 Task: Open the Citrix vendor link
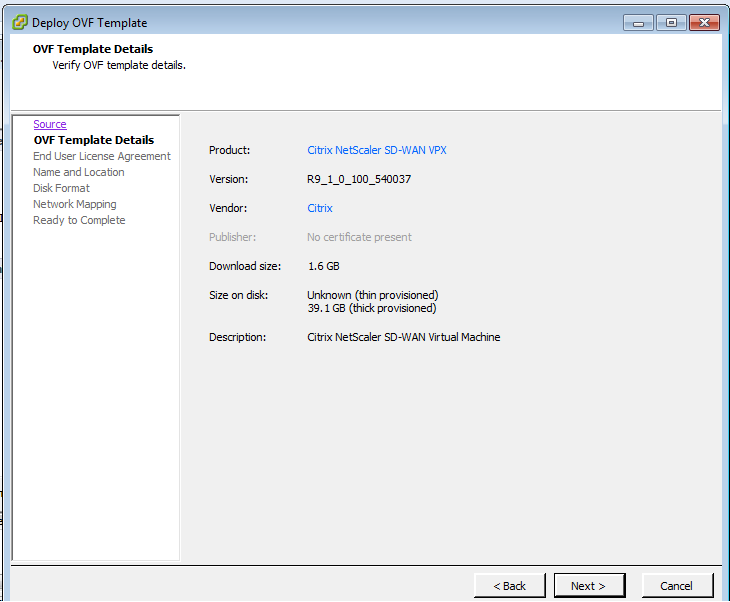click(320, 208)
